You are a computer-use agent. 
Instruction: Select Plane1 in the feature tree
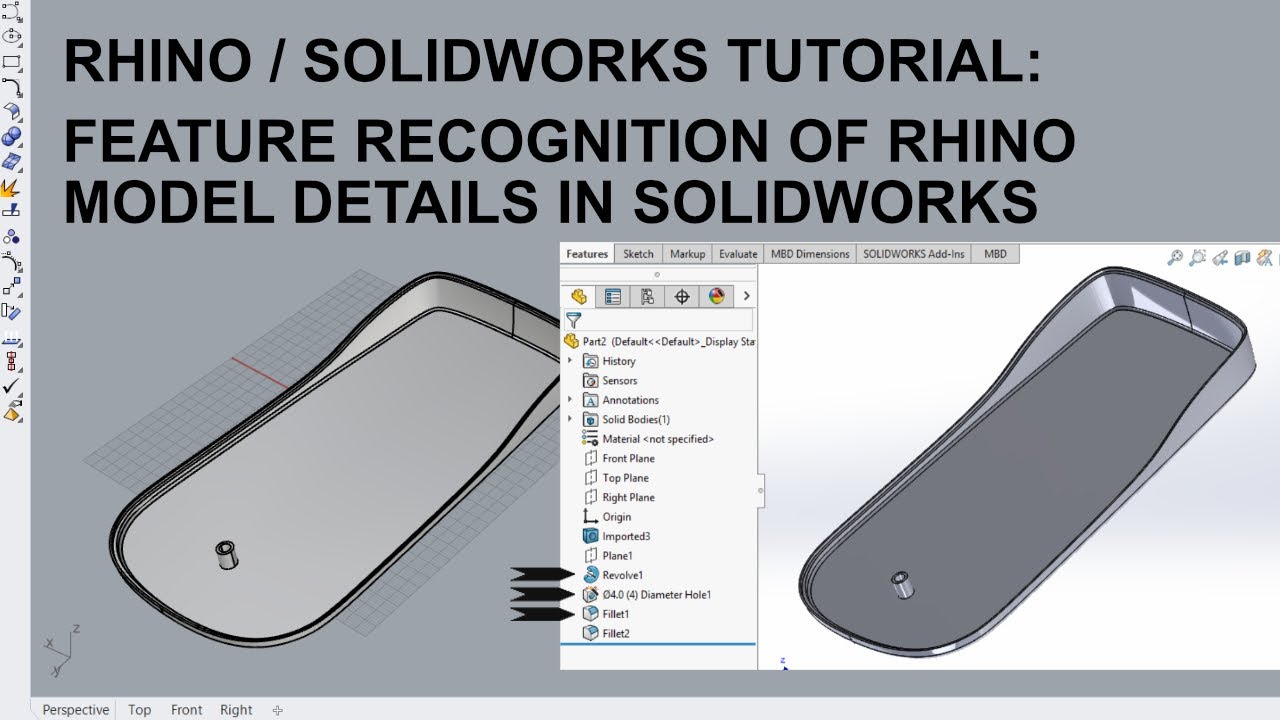pyautogui.click(x=607, y=556)
